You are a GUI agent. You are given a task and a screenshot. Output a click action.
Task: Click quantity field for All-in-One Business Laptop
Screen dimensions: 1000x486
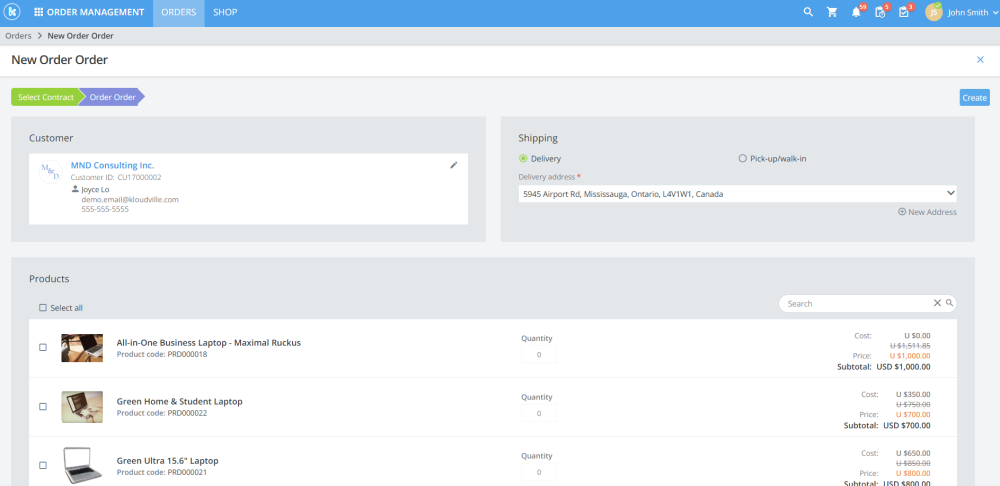click(539, 355)
